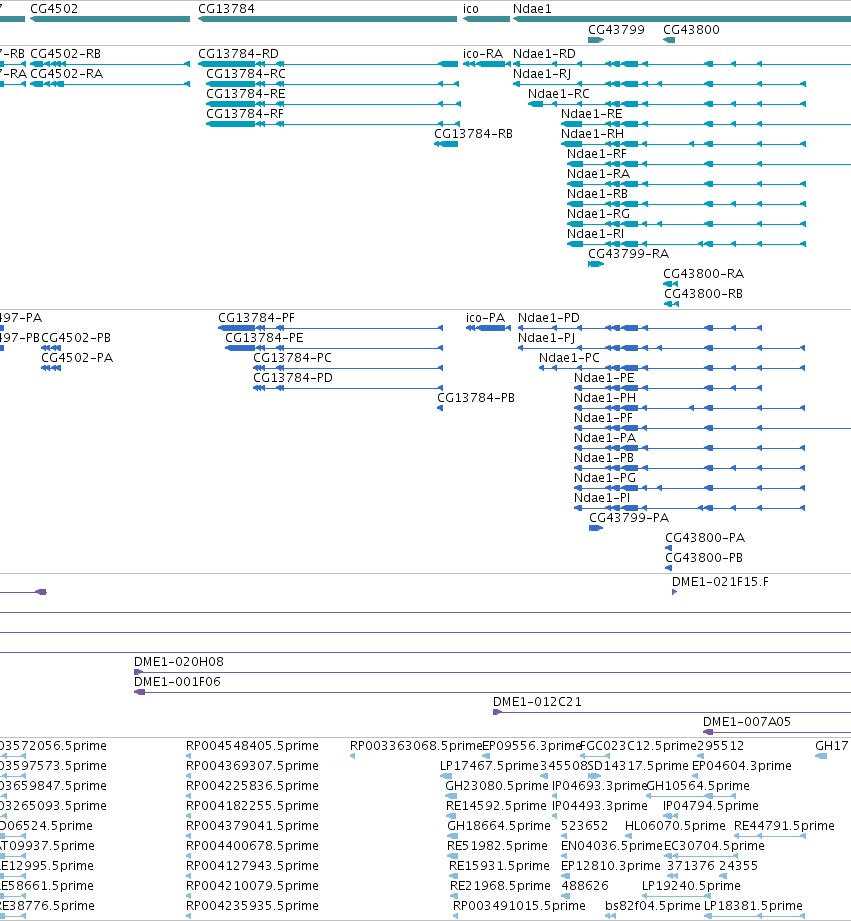
Task: Select protein label CG4502-PA
Action: 77,358
